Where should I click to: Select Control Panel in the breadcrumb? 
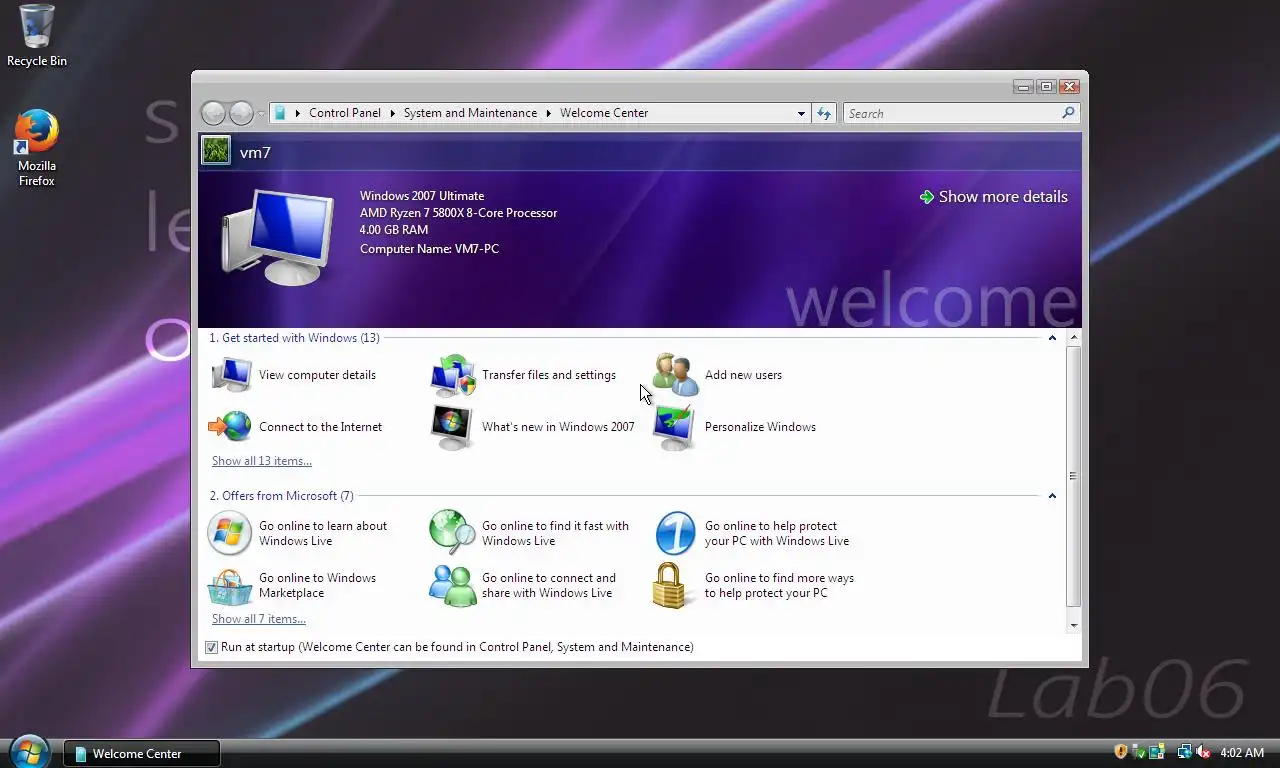click(x=345, y=113)
